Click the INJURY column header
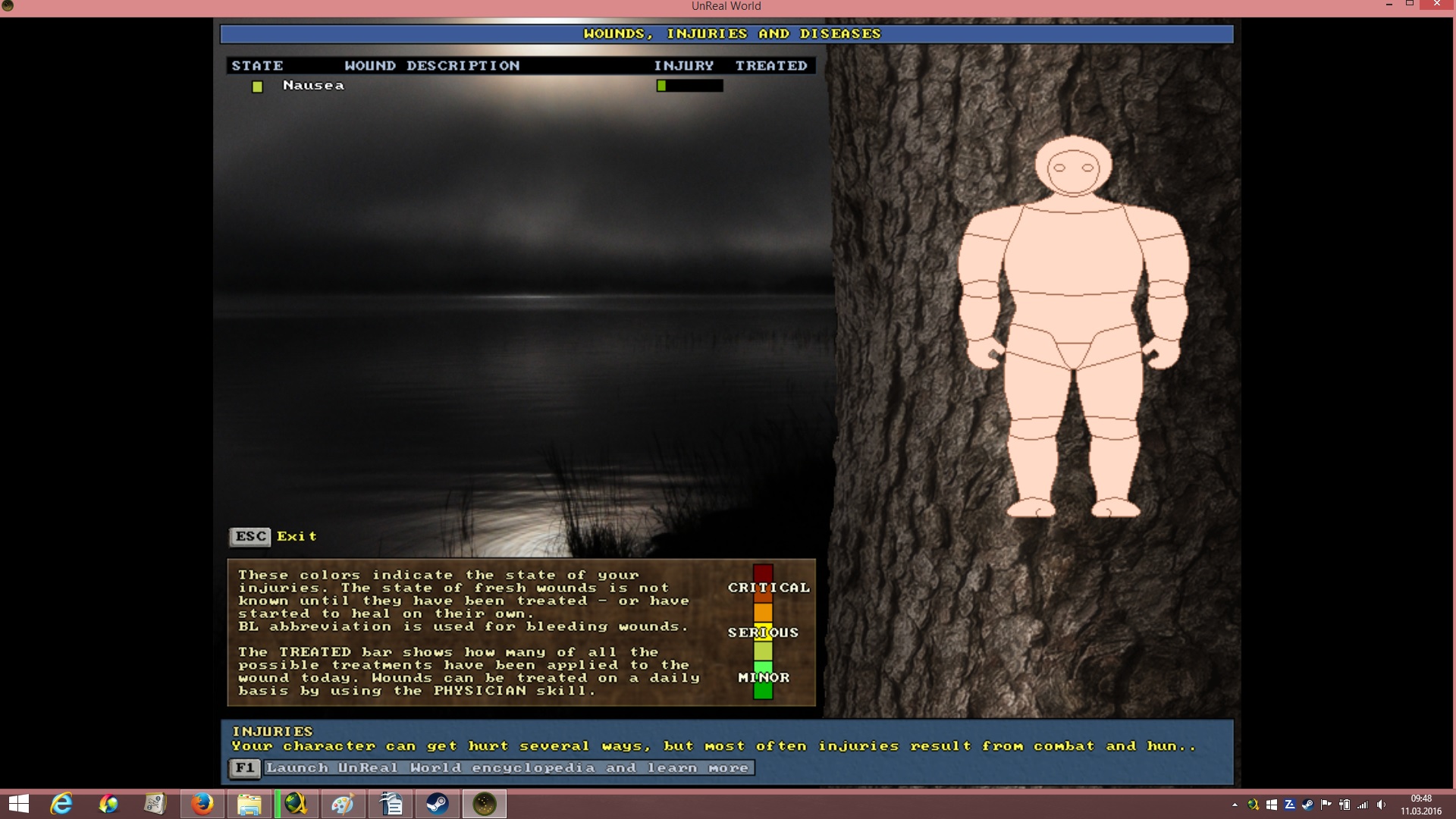The image size is (1456, 819). point(684,66)
